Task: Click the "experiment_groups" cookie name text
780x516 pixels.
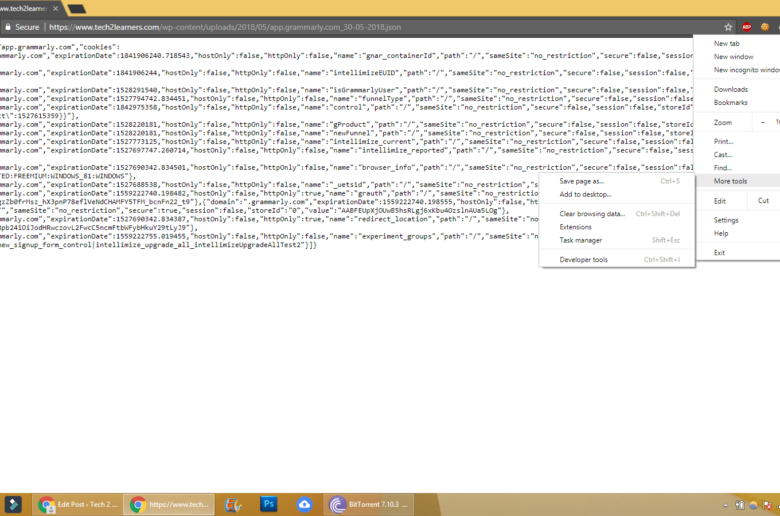Action: 398,236
